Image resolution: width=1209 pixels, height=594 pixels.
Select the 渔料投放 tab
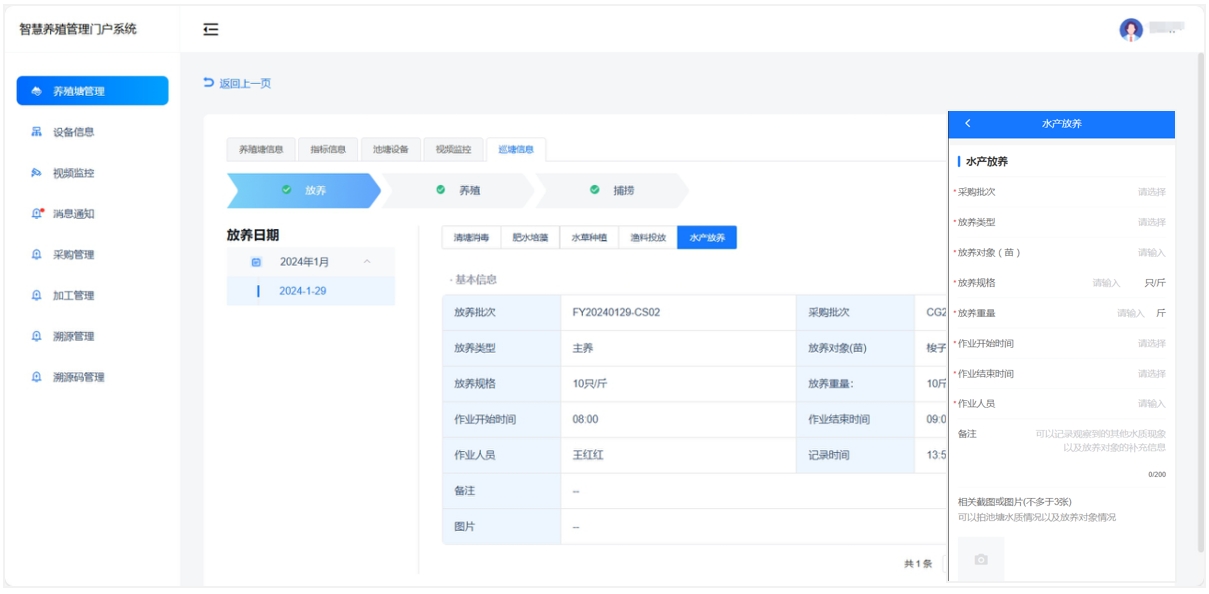tap(647, 238)
